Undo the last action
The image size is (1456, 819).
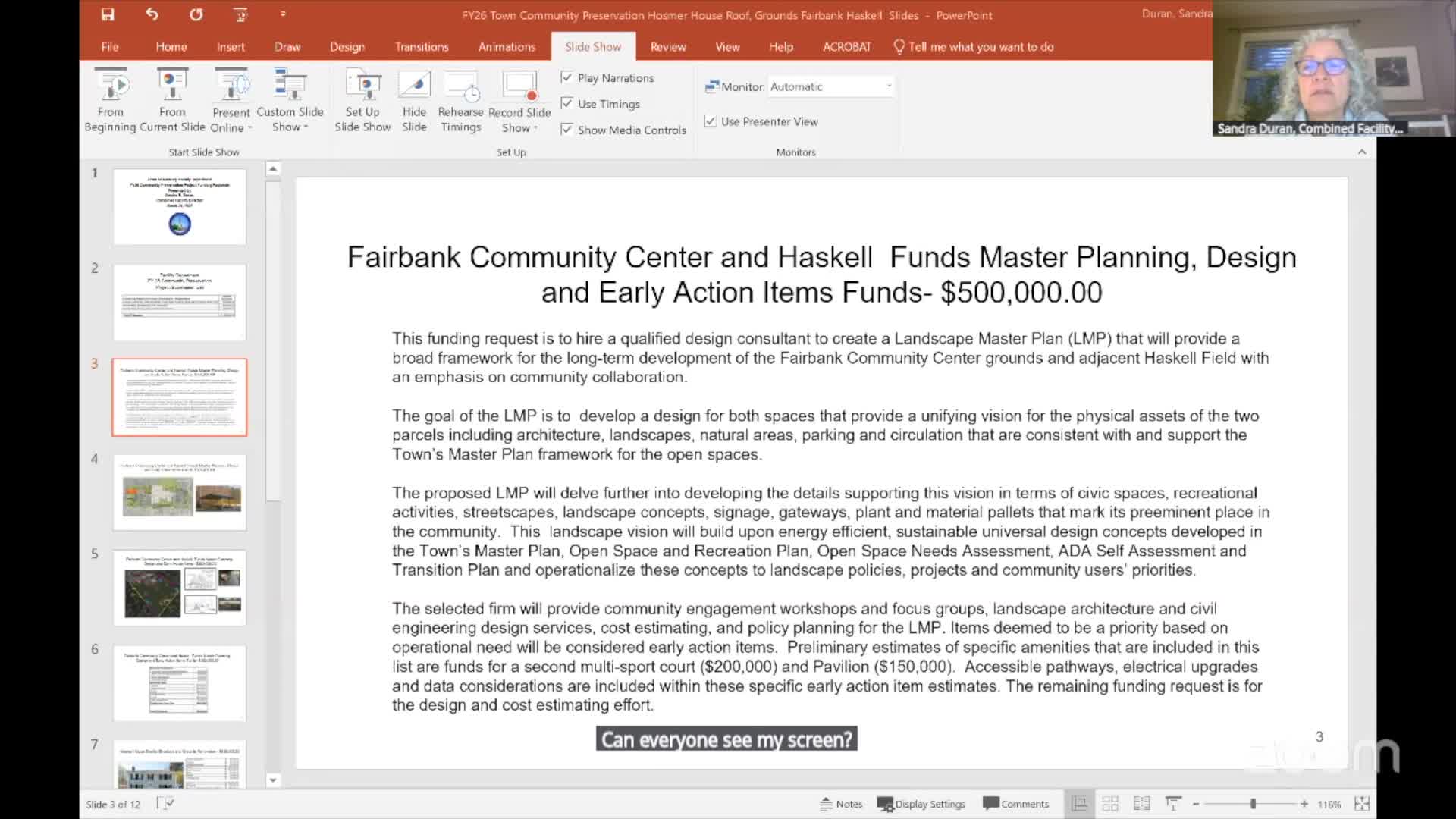pos(152,14)
